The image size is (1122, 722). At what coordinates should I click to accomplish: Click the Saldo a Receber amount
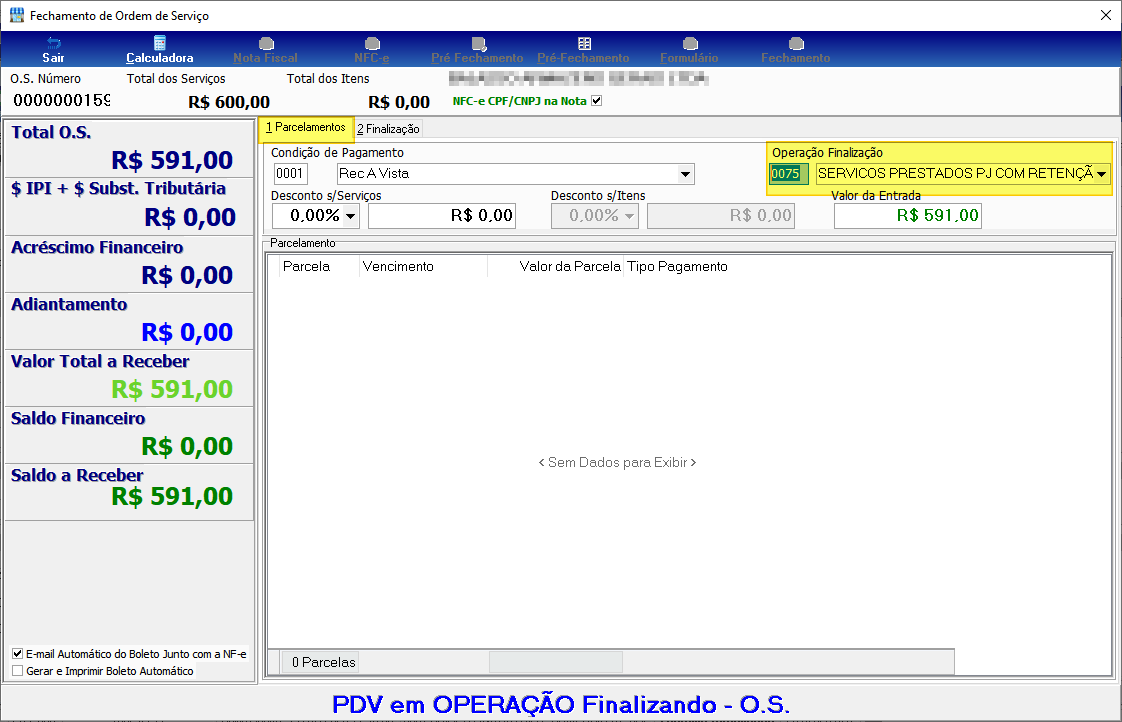pos(172,497)
